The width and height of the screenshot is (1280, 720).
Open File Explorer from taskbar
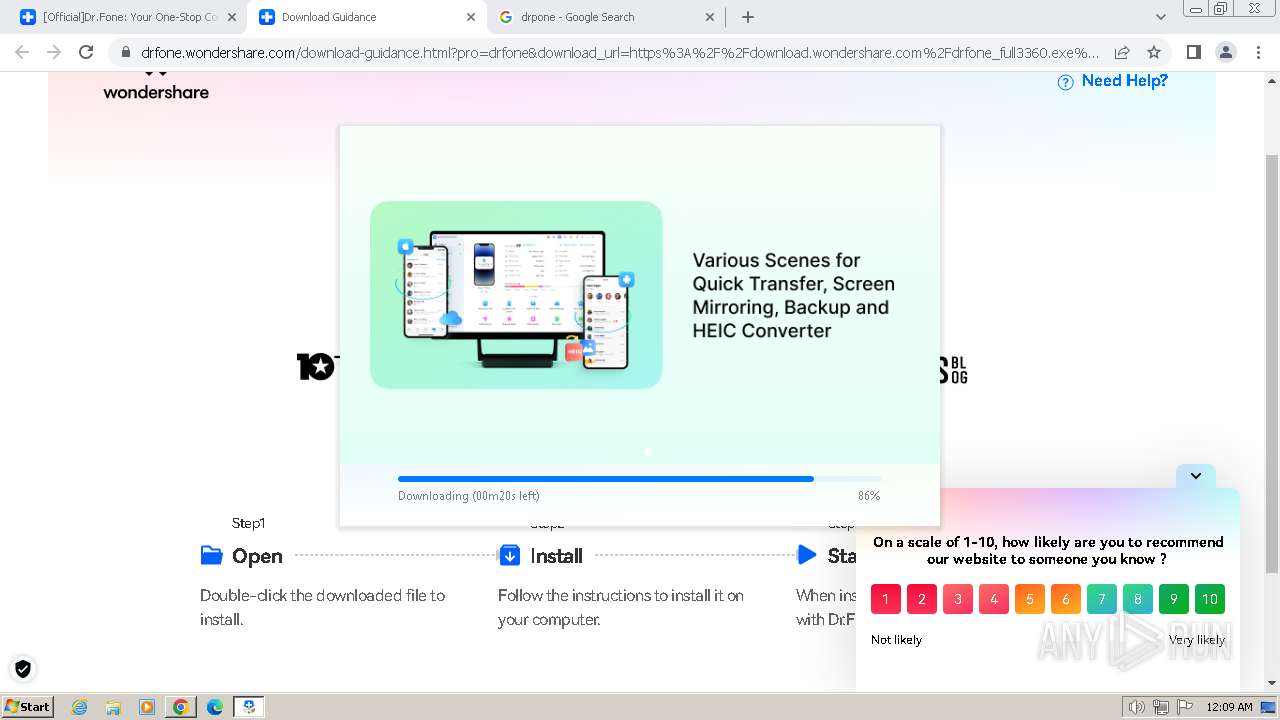coord(113,707)
